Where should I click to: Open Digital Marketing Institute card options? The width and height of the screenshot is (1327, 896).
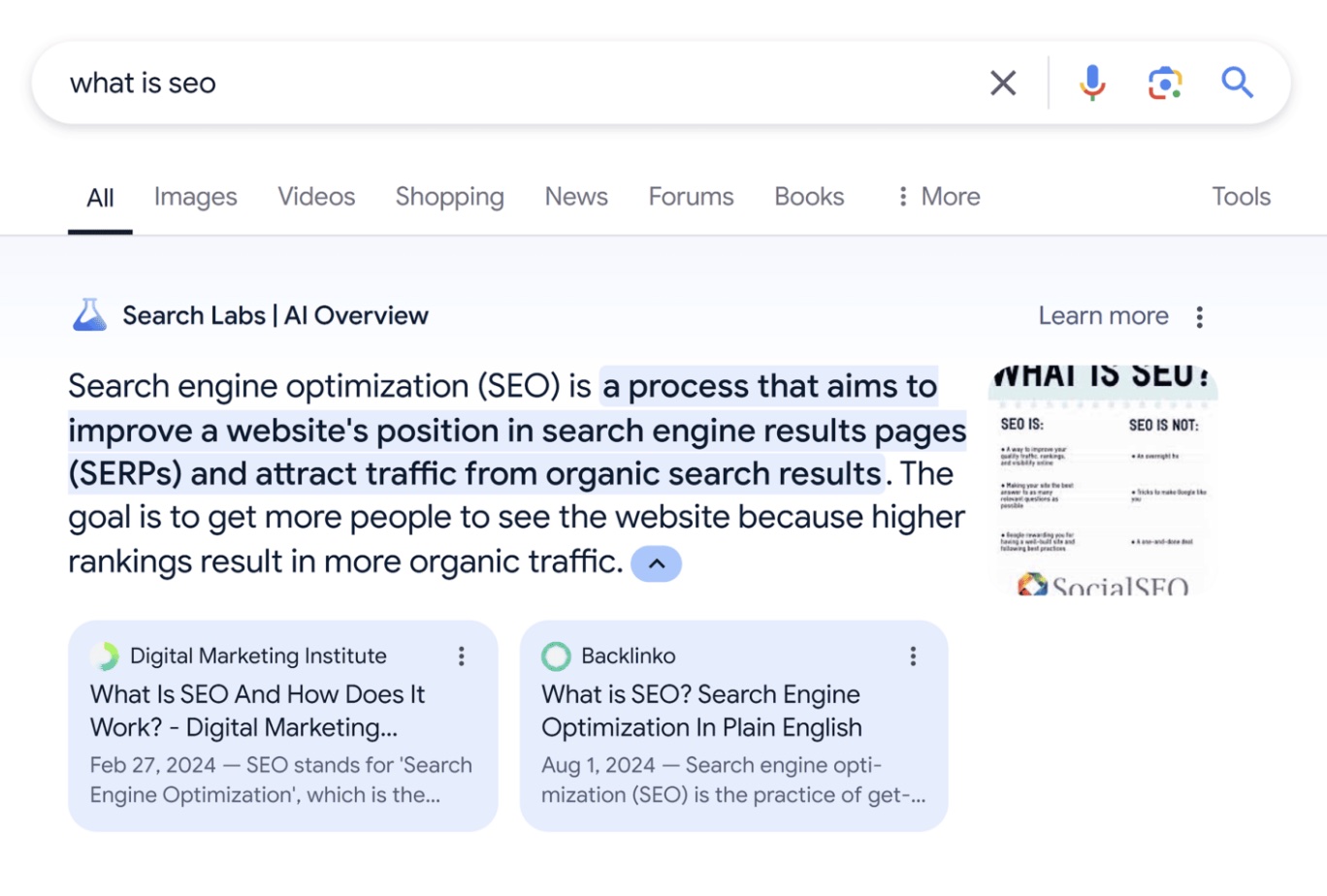tap(462, 656)
